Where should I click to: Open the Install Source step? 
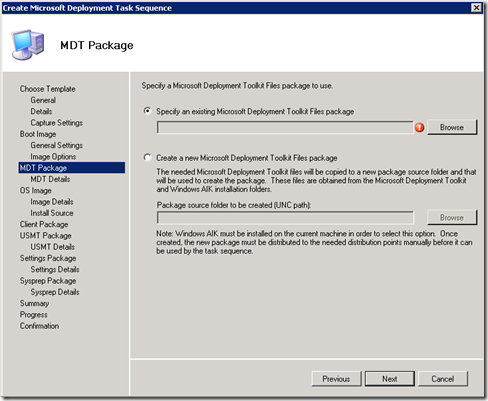pos(52,213)
